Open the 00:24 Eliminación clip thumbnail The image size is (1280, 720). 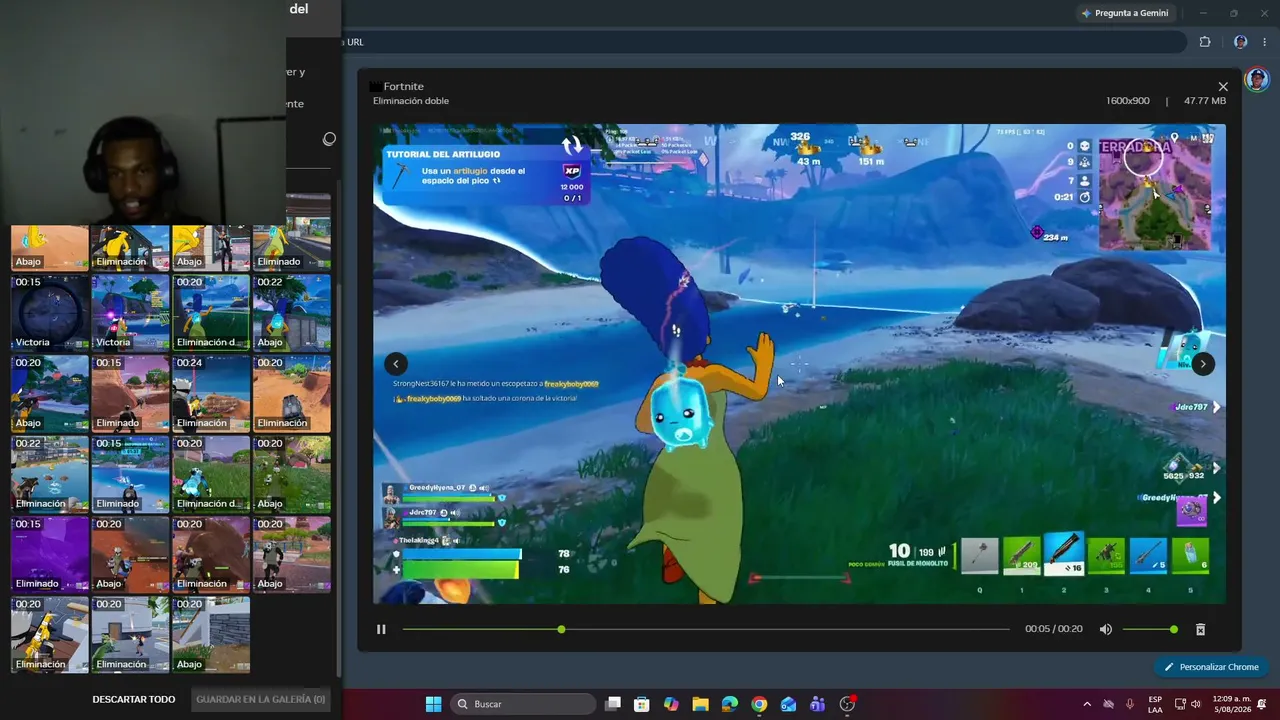click(211, 393)
